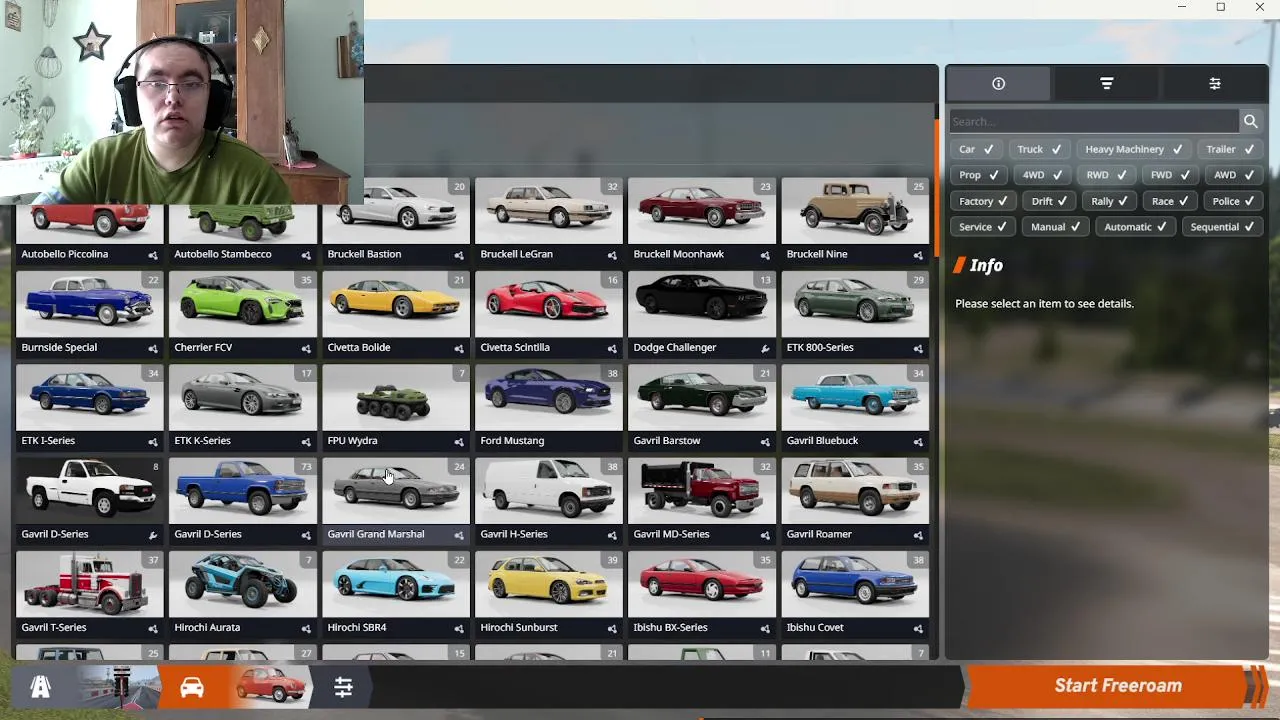Screen dimensions: 1280x720
Task: Select the vehicle step car icon
Action: click(x=192, y=687)
